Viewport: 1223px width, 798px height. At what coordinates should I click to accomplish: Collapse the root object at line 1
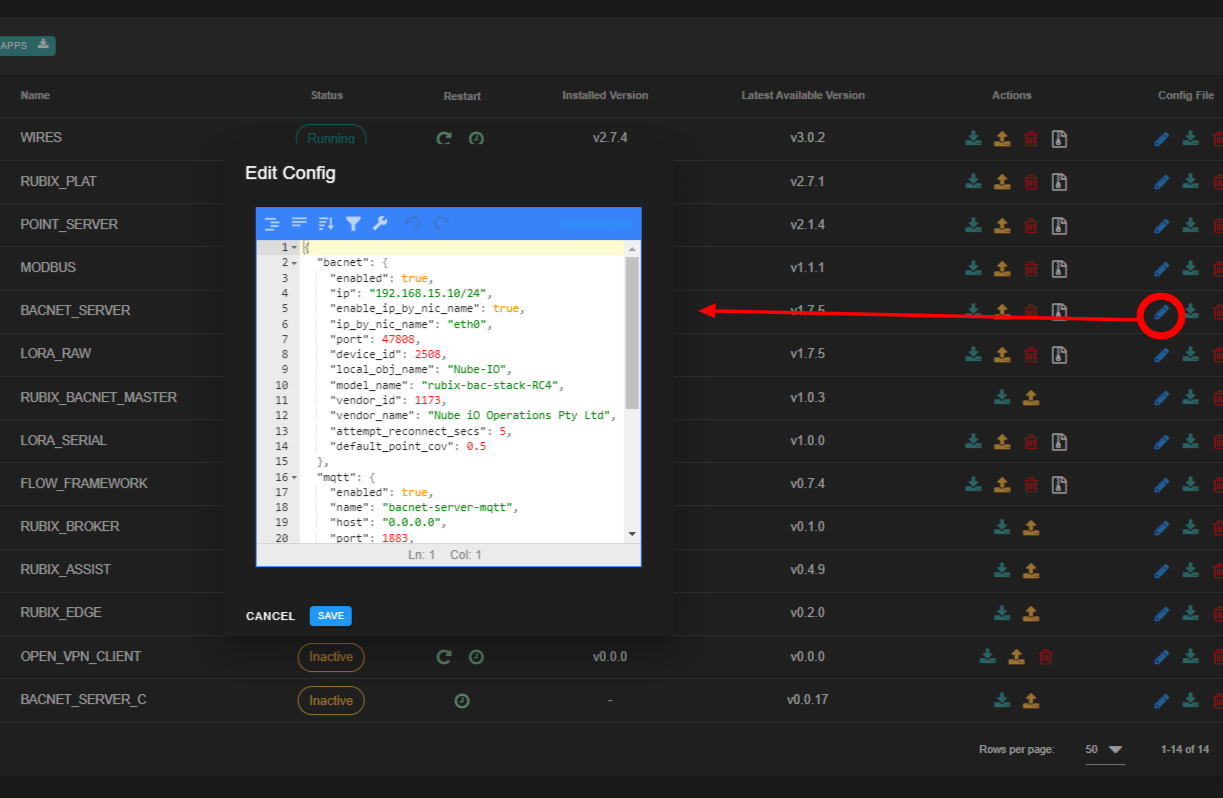[294, 247]
